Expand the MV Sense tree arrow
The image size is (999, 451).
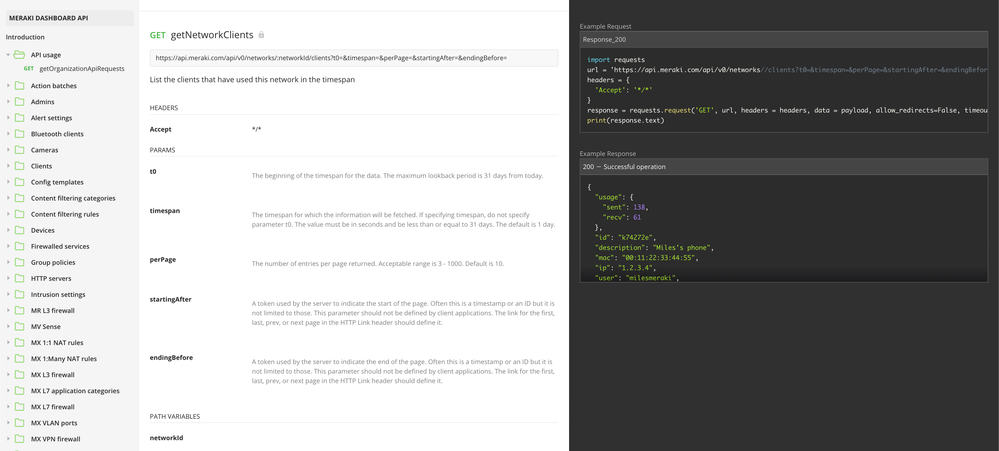[8, 327]
